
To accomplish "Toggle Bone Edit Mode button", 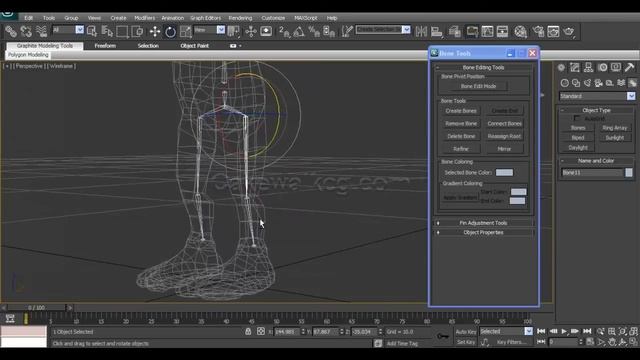I will tap(478, 86).
